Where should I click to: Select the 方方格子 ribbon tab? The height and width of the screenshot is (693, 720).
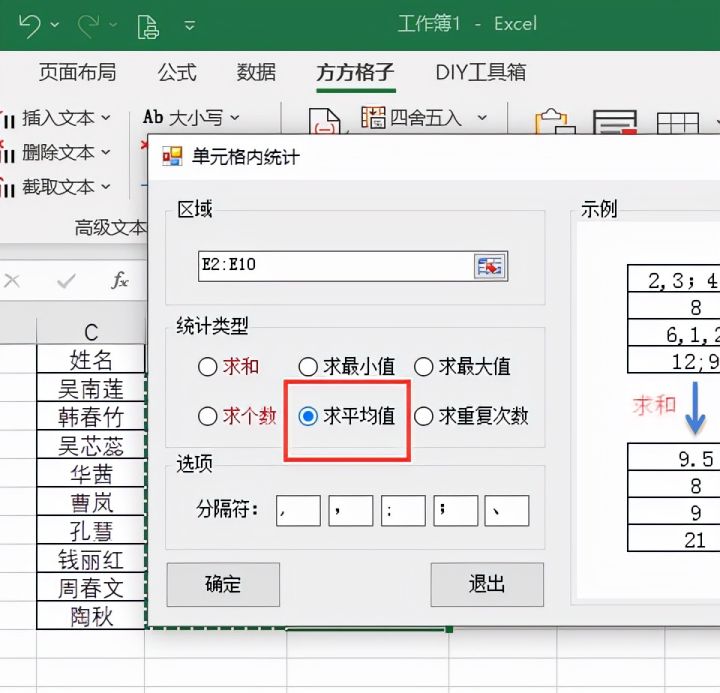[355, 72]
